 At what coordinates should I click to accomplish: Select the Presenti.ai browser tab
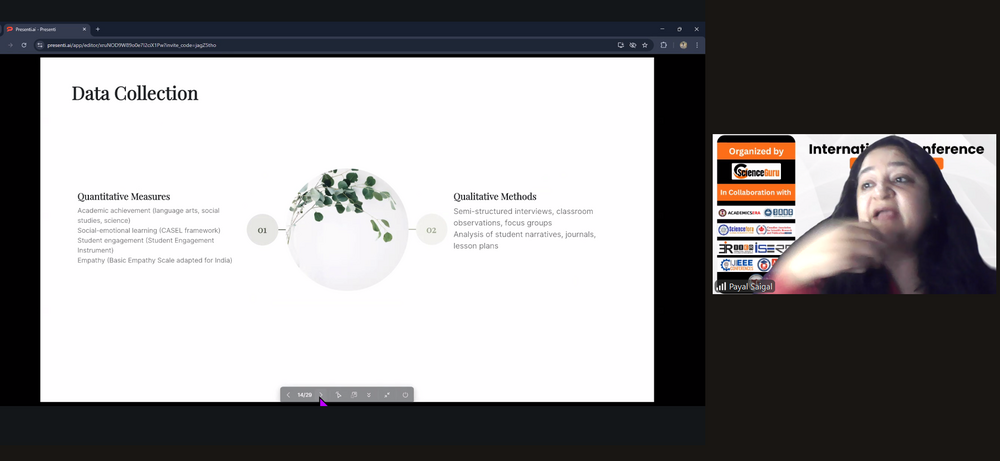pos(45,29)
